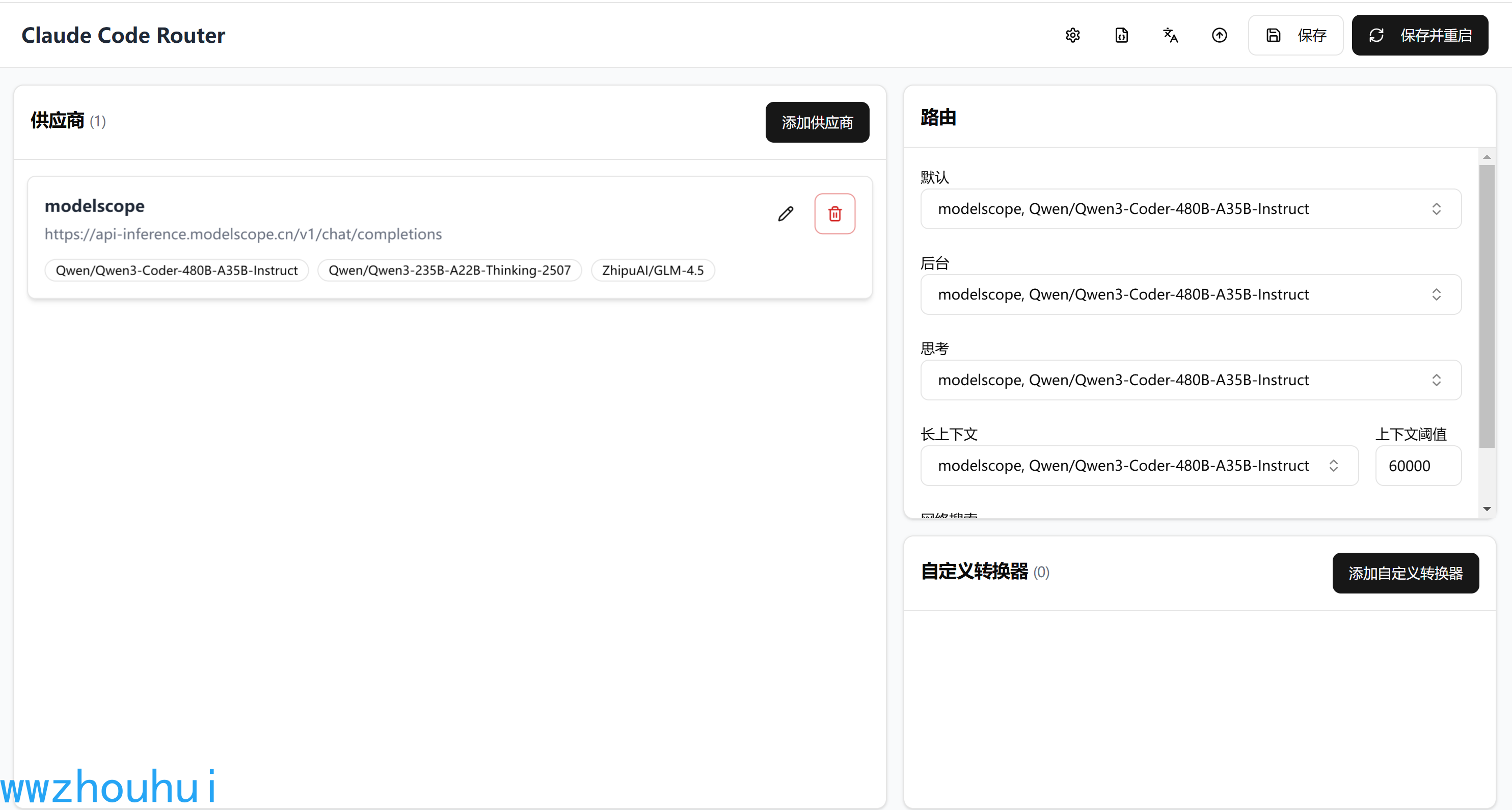1512x810 pixels.
Task: Open settings via the gear icon
Action: [x=1072, y=35]
